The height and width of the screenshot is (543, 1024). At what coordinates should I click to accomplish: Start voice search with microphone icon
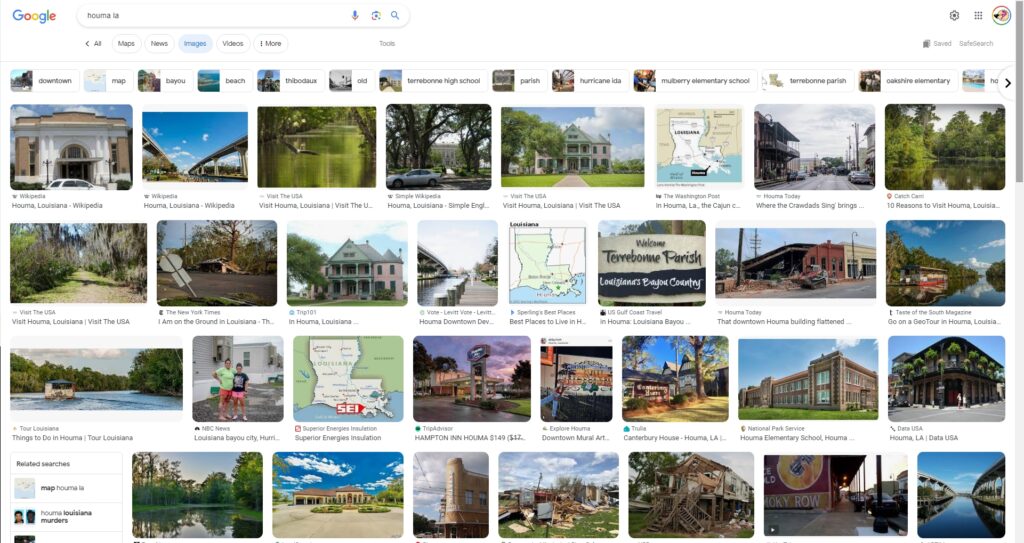(355, 15)
